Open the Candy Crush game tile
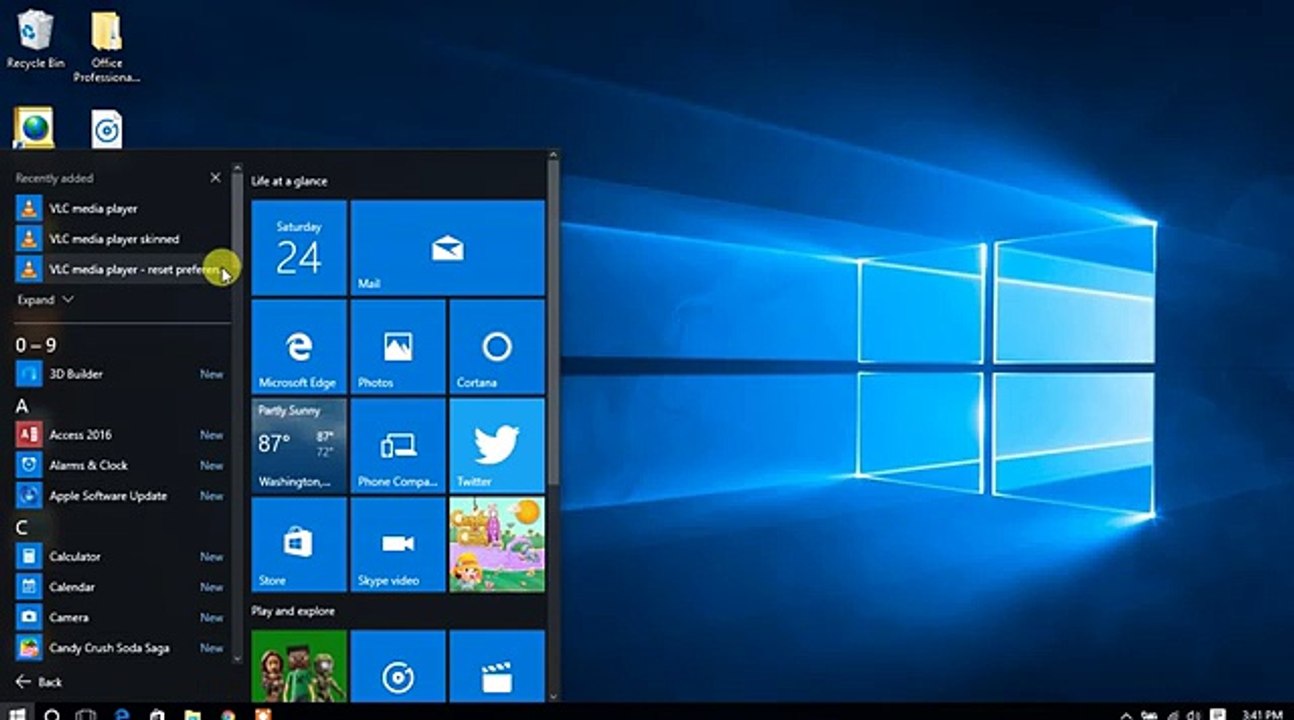The width and height of the screenshot is (1294, 720). (x=497, y=544)
